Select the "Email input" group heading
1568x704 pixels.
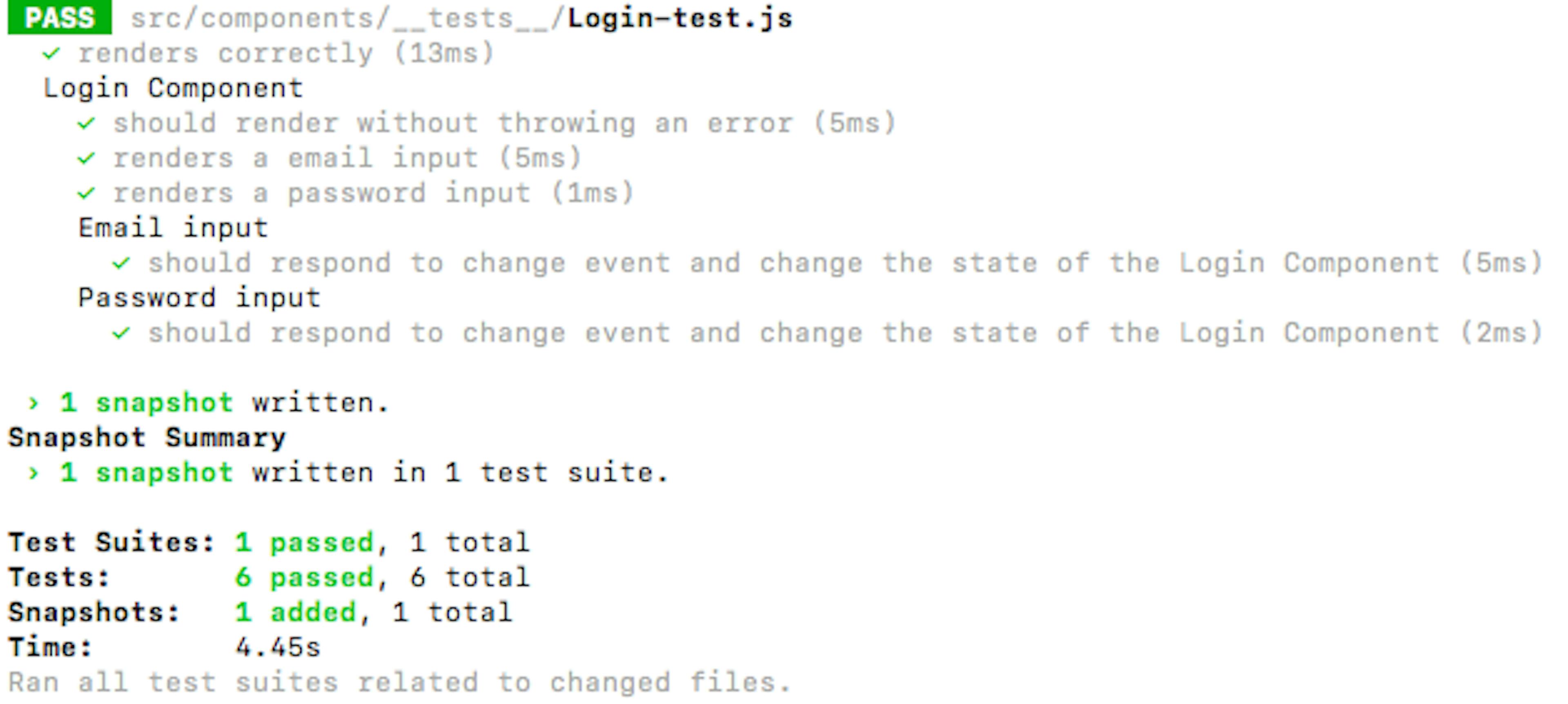tap(173, 228)
